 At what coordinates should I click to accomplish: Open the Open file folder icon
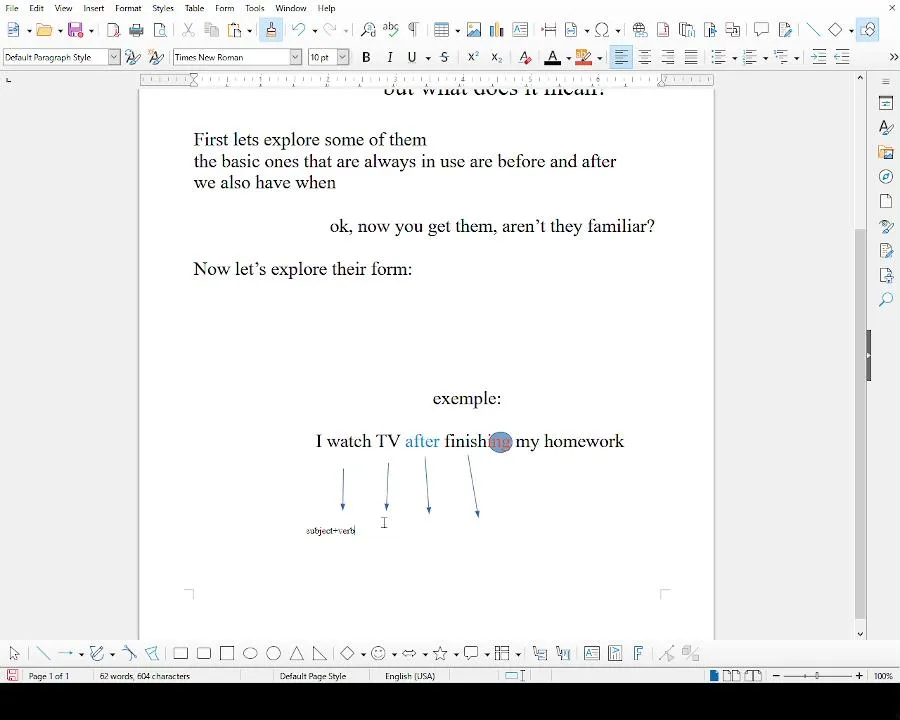click(x=44, y=30)
